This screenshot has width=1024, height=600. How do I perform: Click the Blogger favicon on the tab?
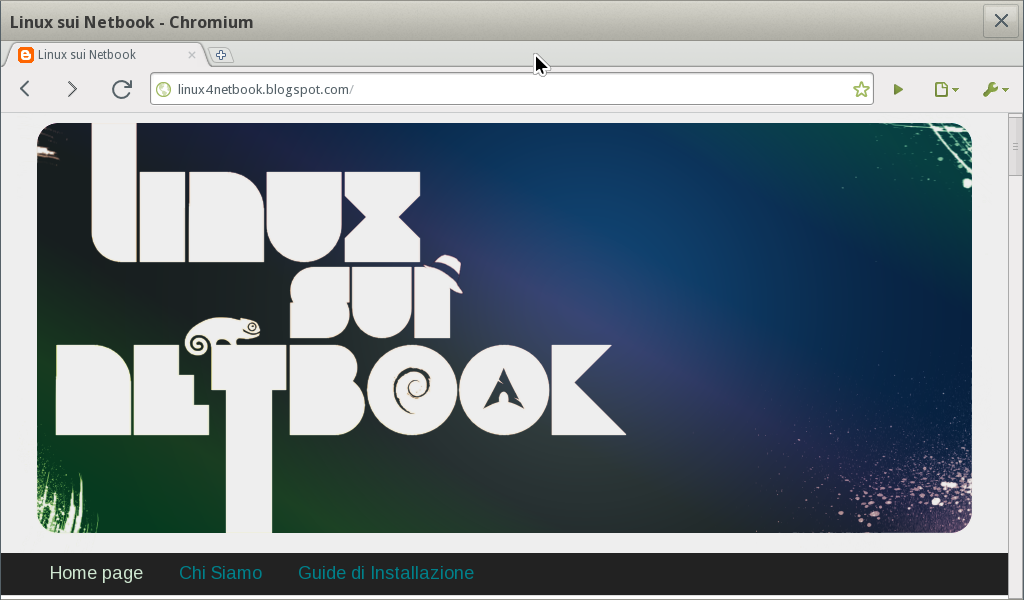pyautogui.click(x=25, y=55)
